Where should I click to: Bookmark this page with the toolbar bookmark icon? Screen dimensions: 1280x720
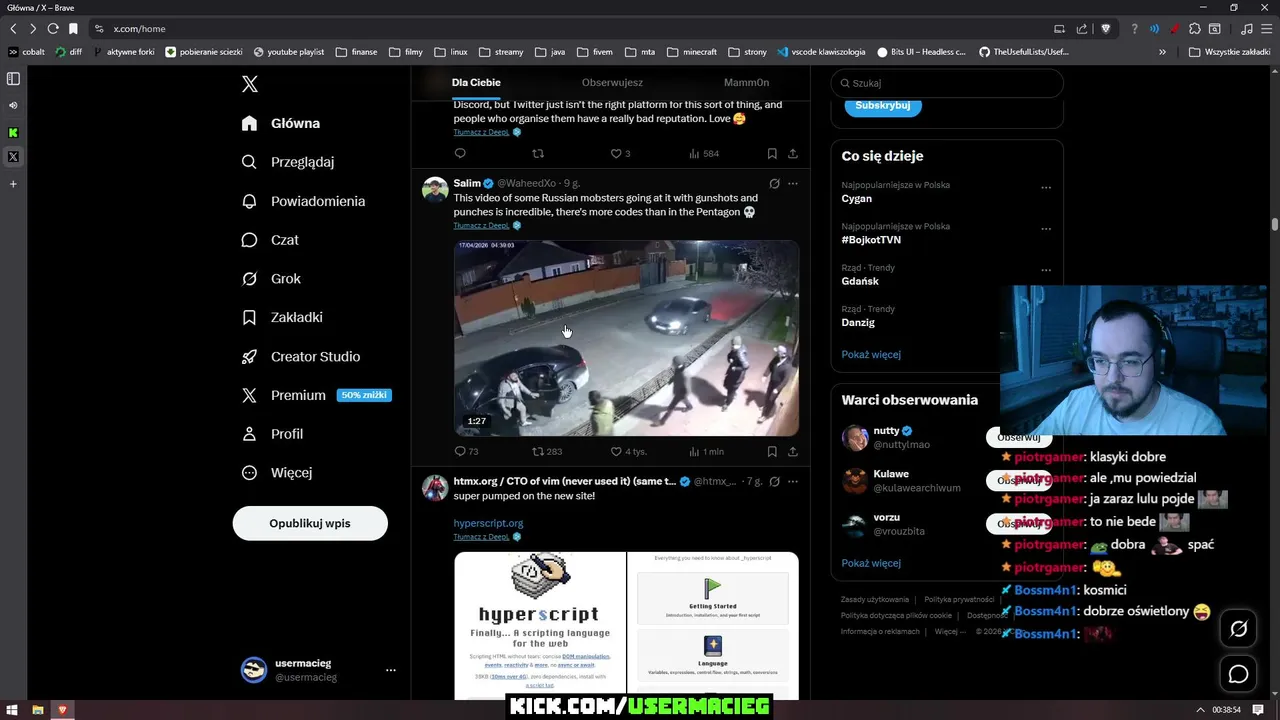tap(73, 29)
